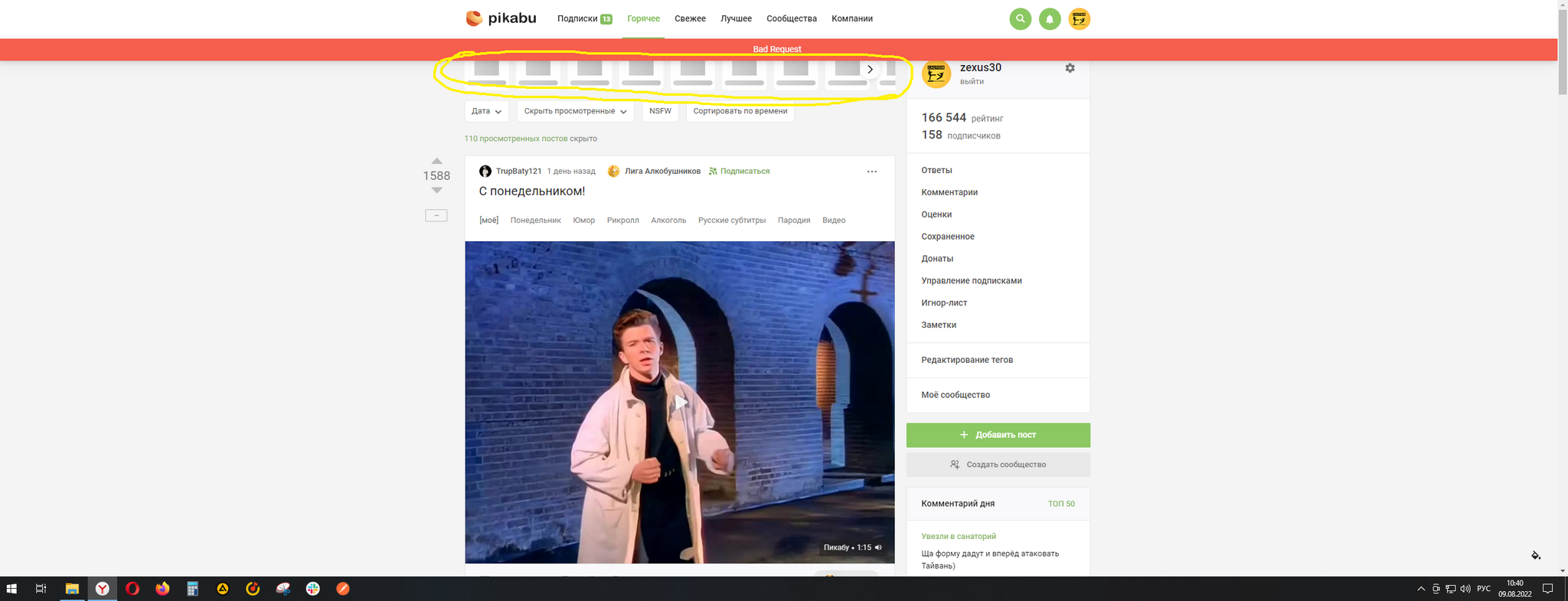Click Добавить пост button

click(x=998, y=435)
